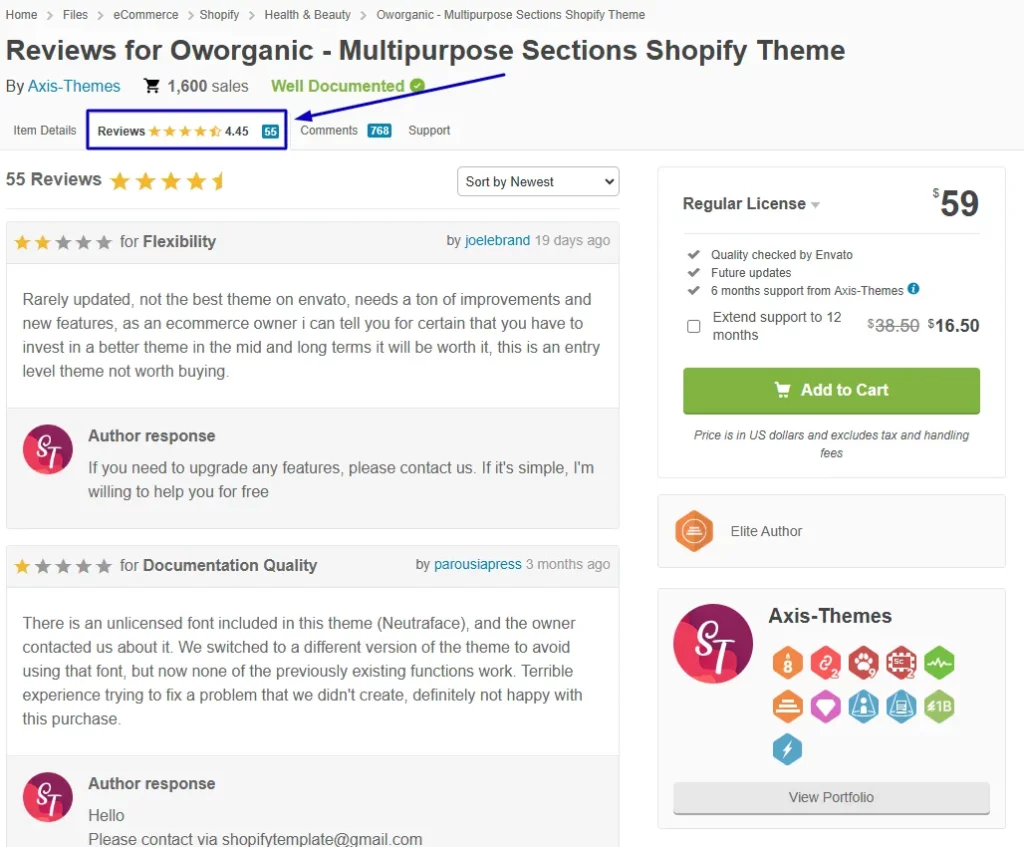Screen dimensions: 1024x847
Task: Click the 1B sales hexagon badge
Action: (939, 707)
